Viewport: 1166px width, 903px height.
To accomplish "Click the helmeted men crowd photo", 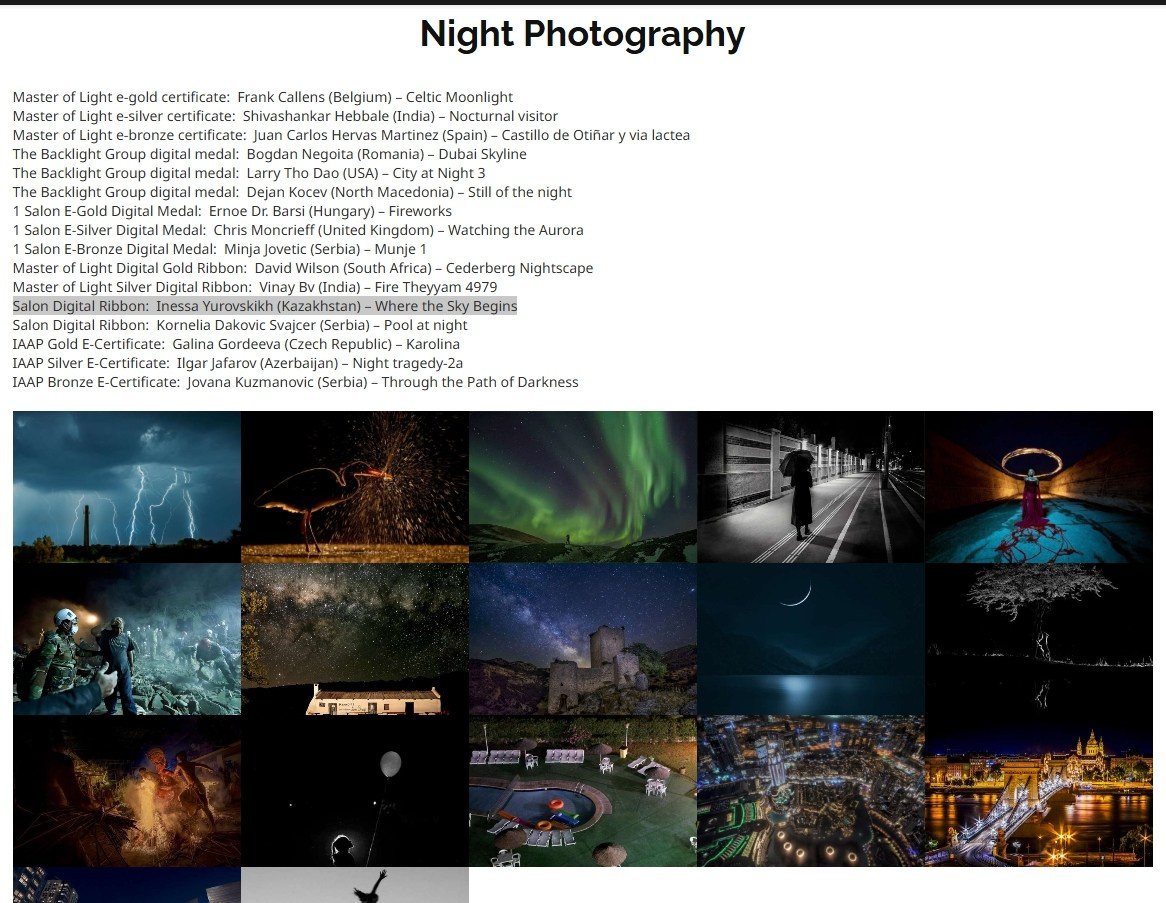I will 127,639.
